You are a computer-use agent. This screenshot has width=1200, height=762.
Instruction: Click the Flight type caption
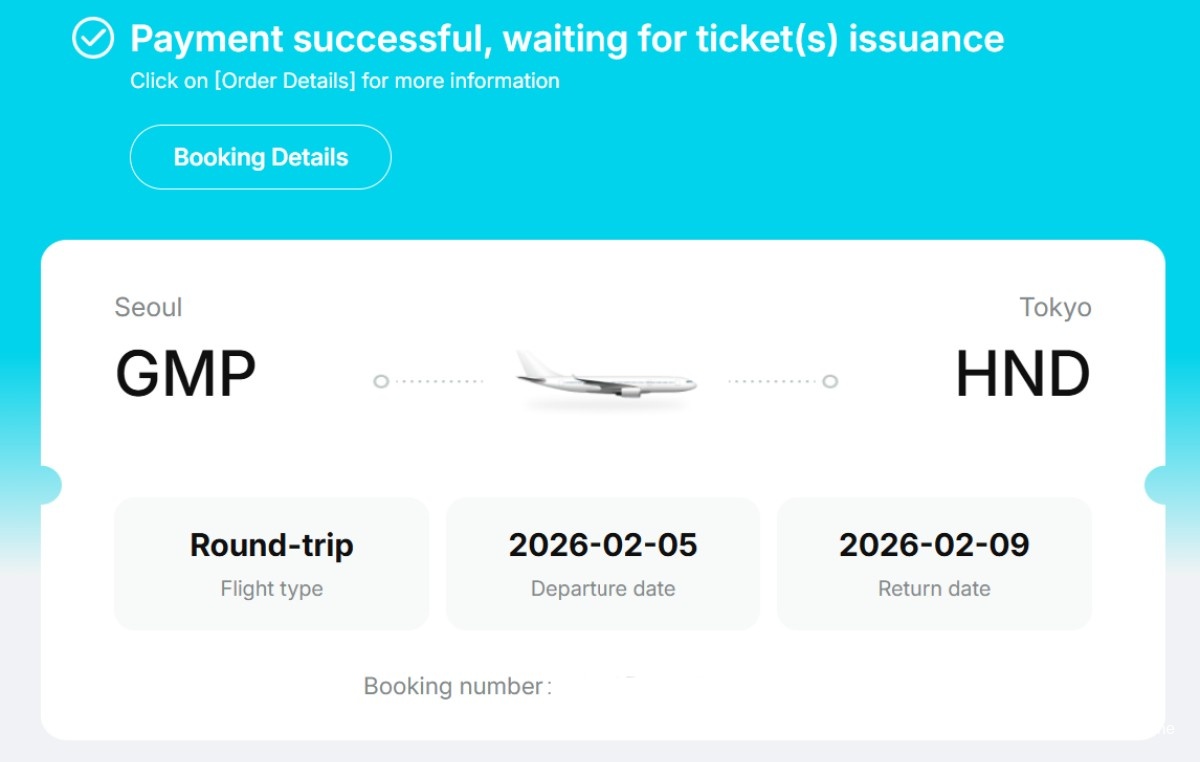[271, 589]
